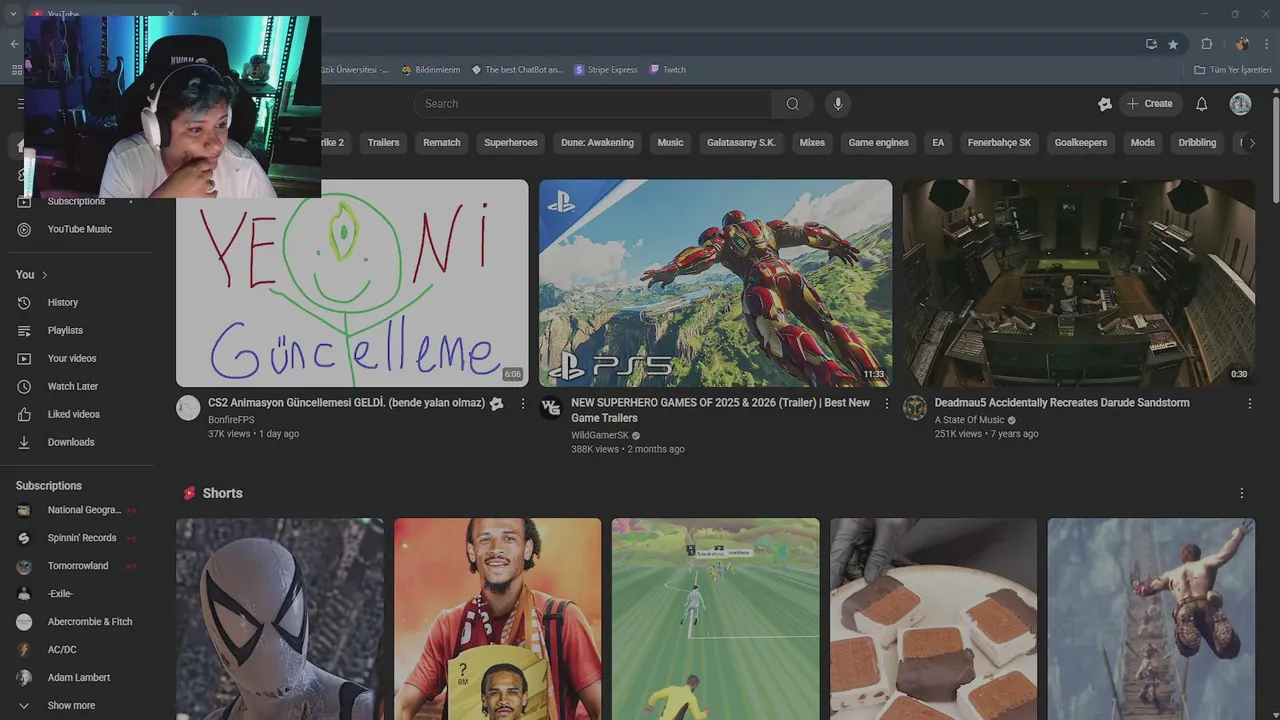Open Tüm Yer İşaretleri bookmarks folder
This screenshot has height=720, width=1280.
pyautogui.click(x=1233, y=70)
